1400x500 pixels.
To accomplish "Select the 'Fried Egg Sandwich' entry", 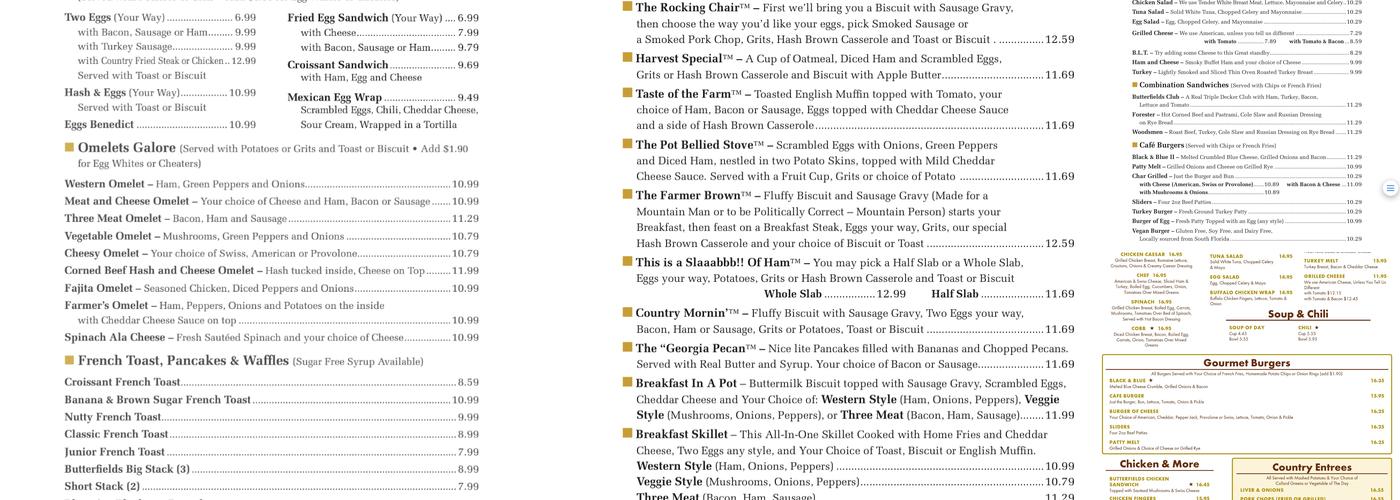I will (383, 18).
